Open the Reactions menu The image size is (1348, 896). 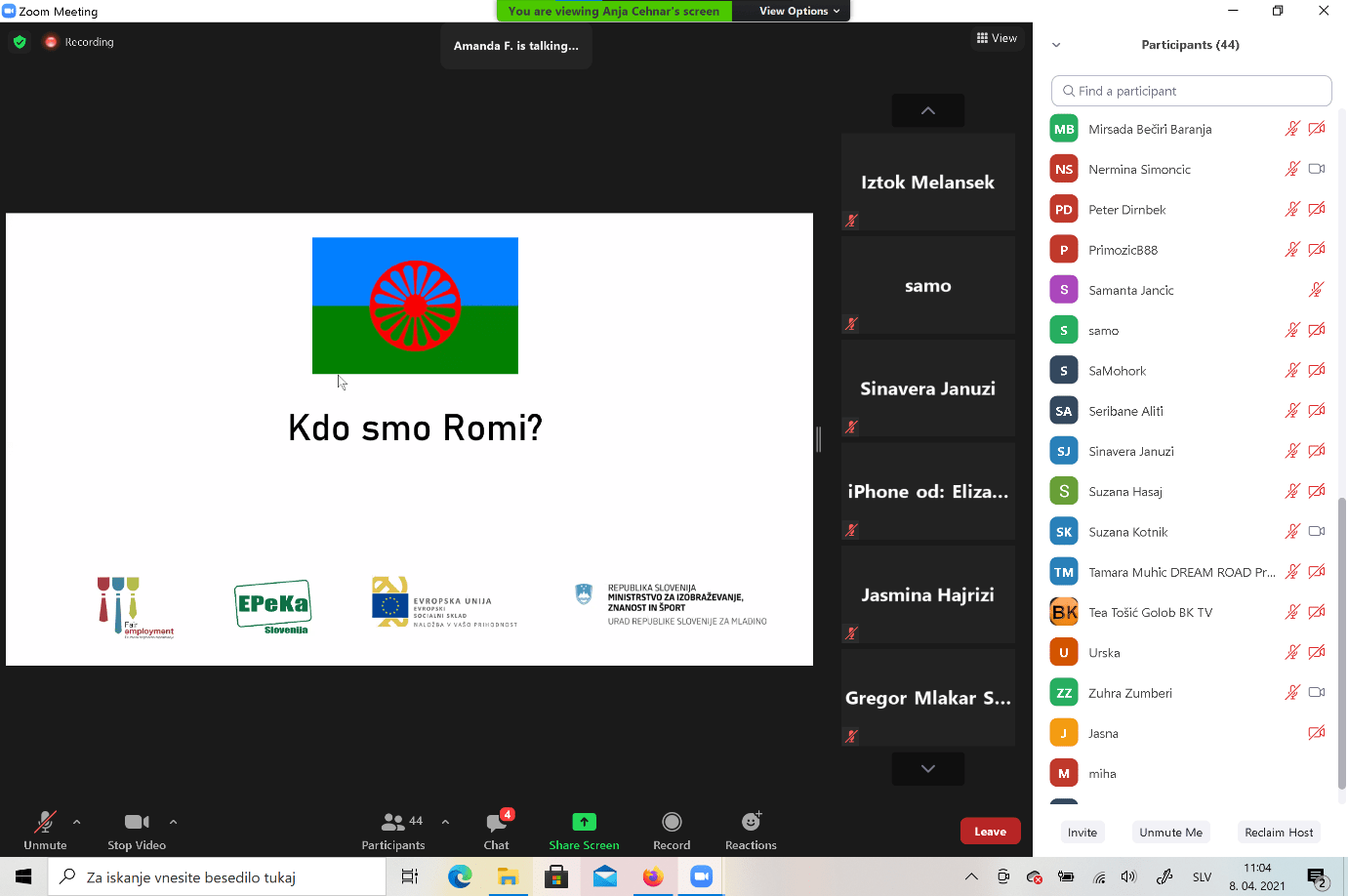(751, 830)
